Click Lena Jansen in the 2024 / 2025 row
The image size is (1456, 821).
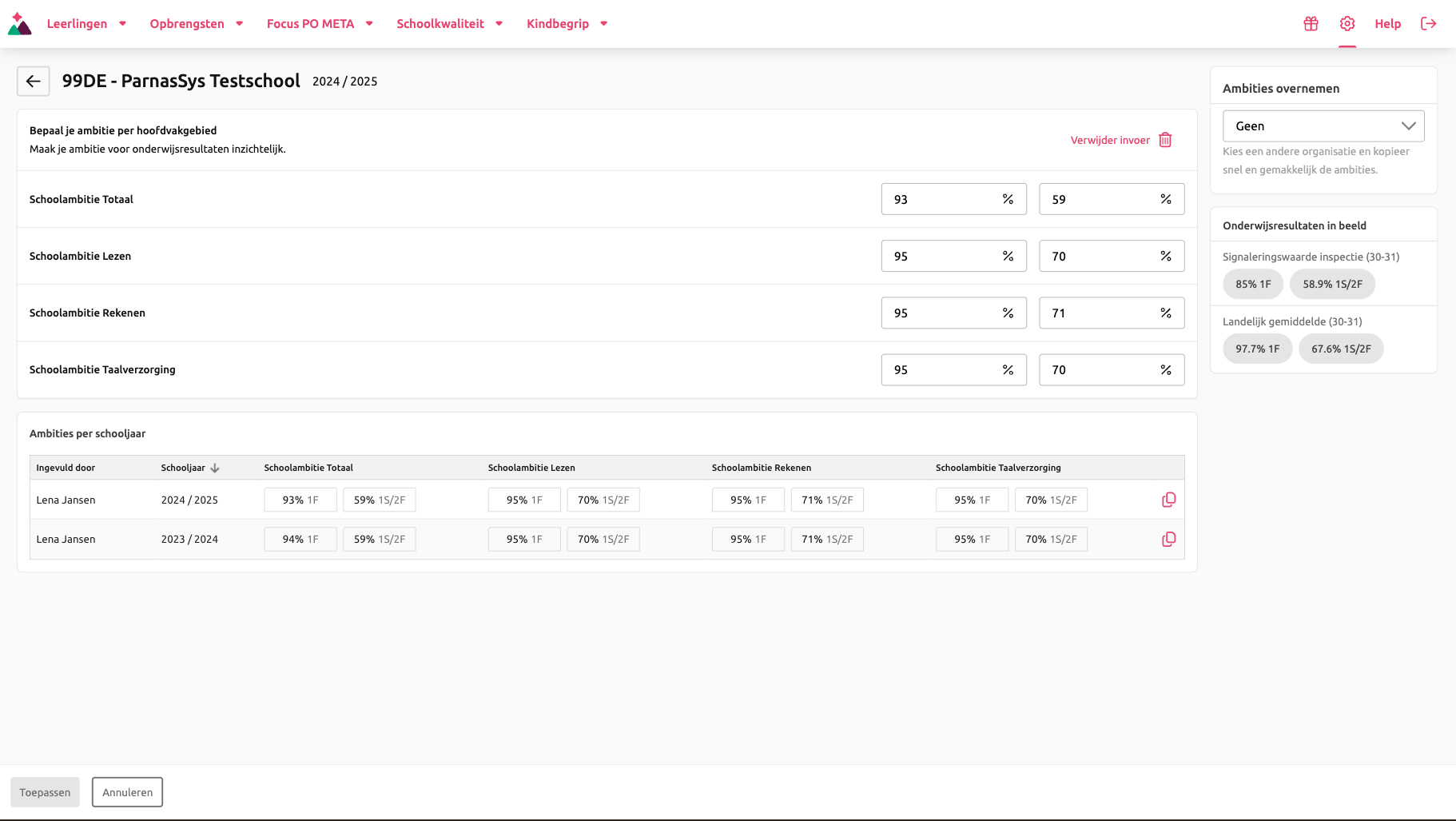click(x=66, y=500)
